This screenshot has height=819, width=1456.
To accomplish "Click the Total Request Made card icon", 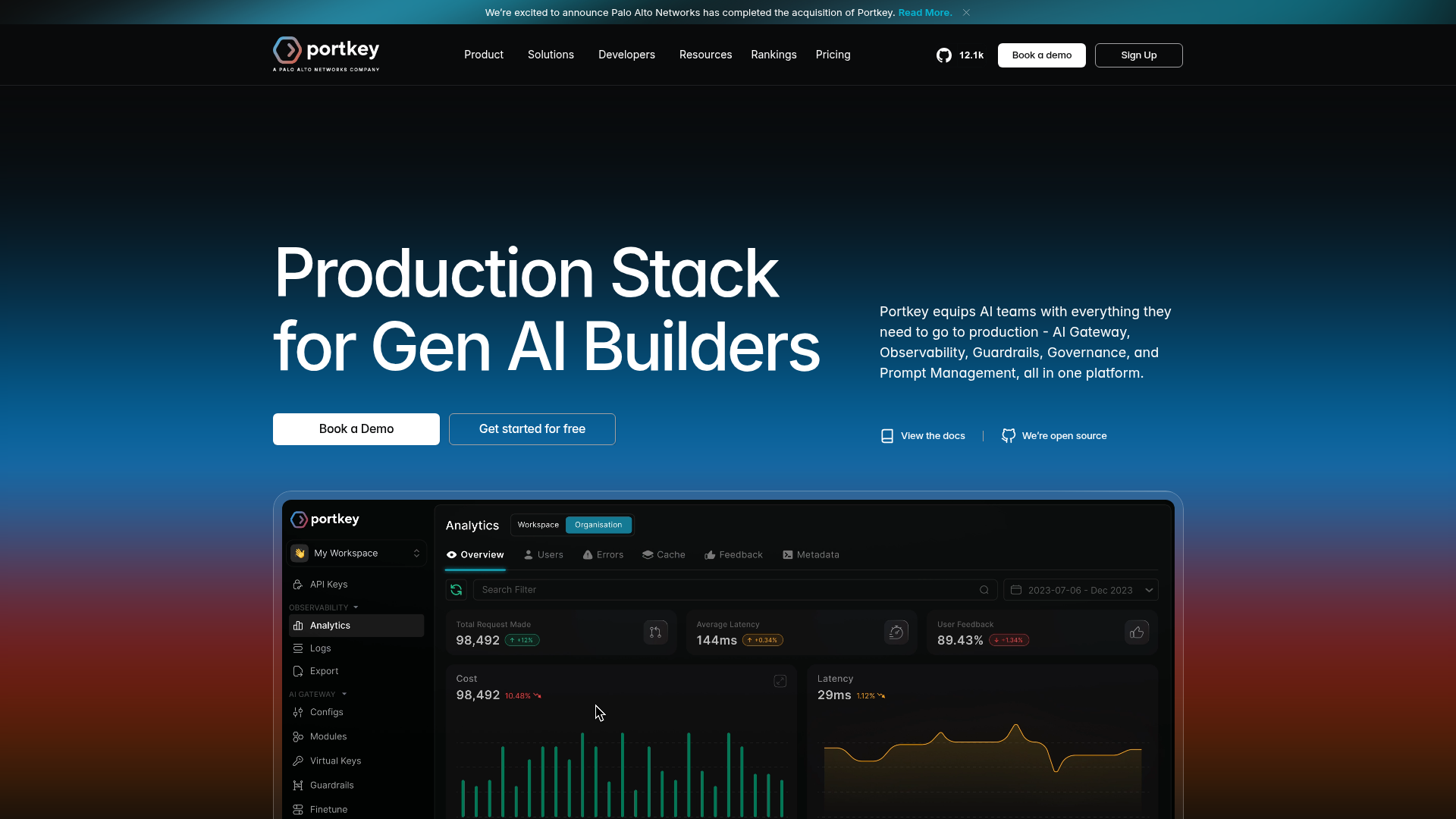I will [x=656, y=632].
